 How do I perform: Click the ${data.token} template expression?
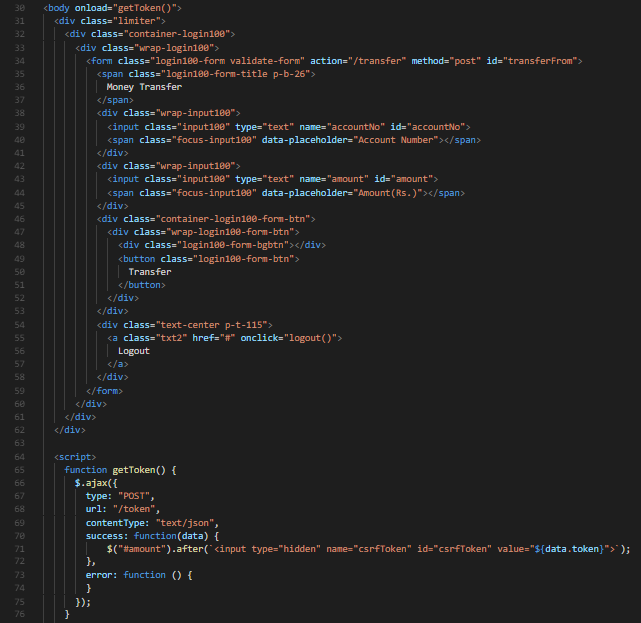(569, 549)
